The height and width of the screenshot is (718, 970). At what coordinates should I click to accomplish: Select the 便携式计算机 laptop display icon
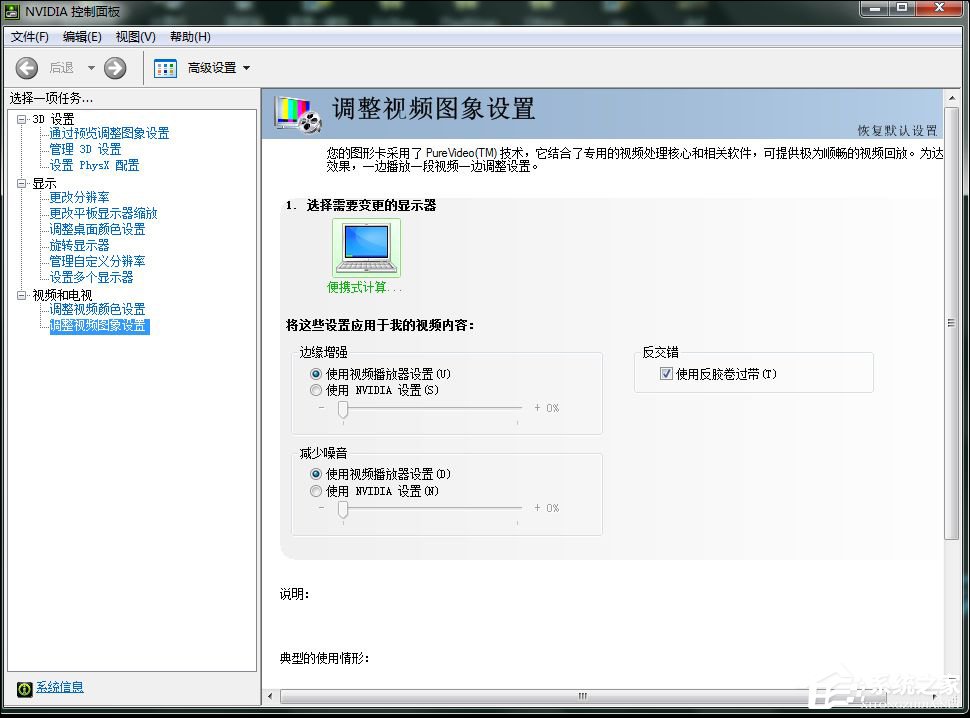(365, 244)
